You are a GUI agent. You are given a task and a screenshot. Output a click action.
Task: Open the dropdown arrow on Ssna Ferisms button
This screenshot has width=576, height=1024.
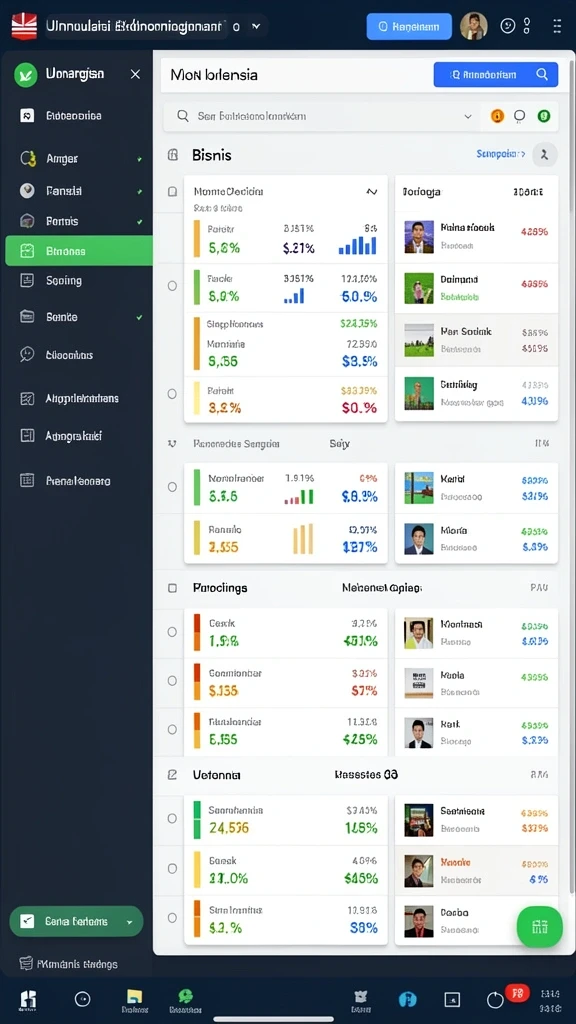click(129, 922)
